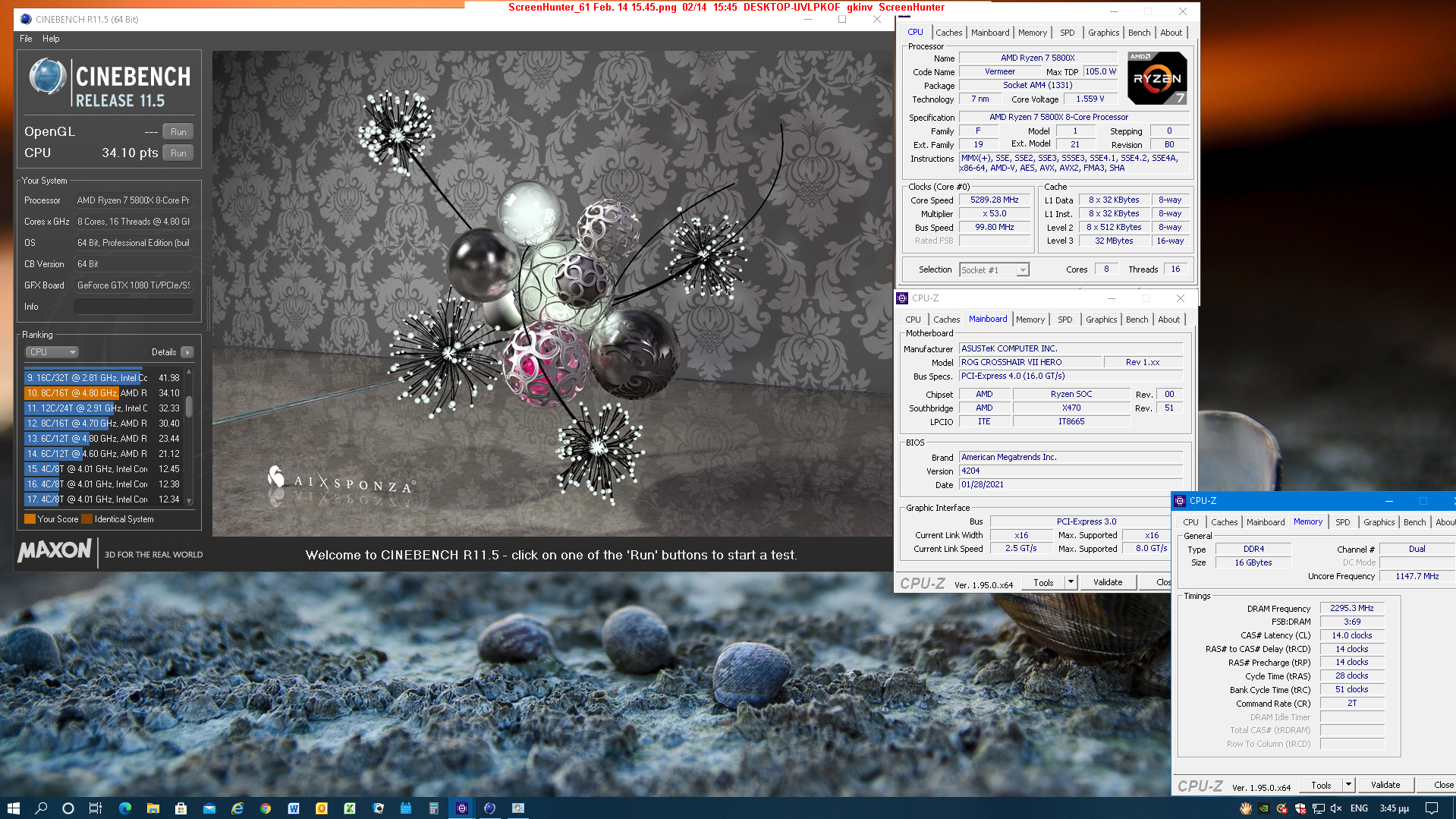This screenshot has width=1456, height=819.
Task: Open Mail app from taskbar
Action: coord(209,808)
